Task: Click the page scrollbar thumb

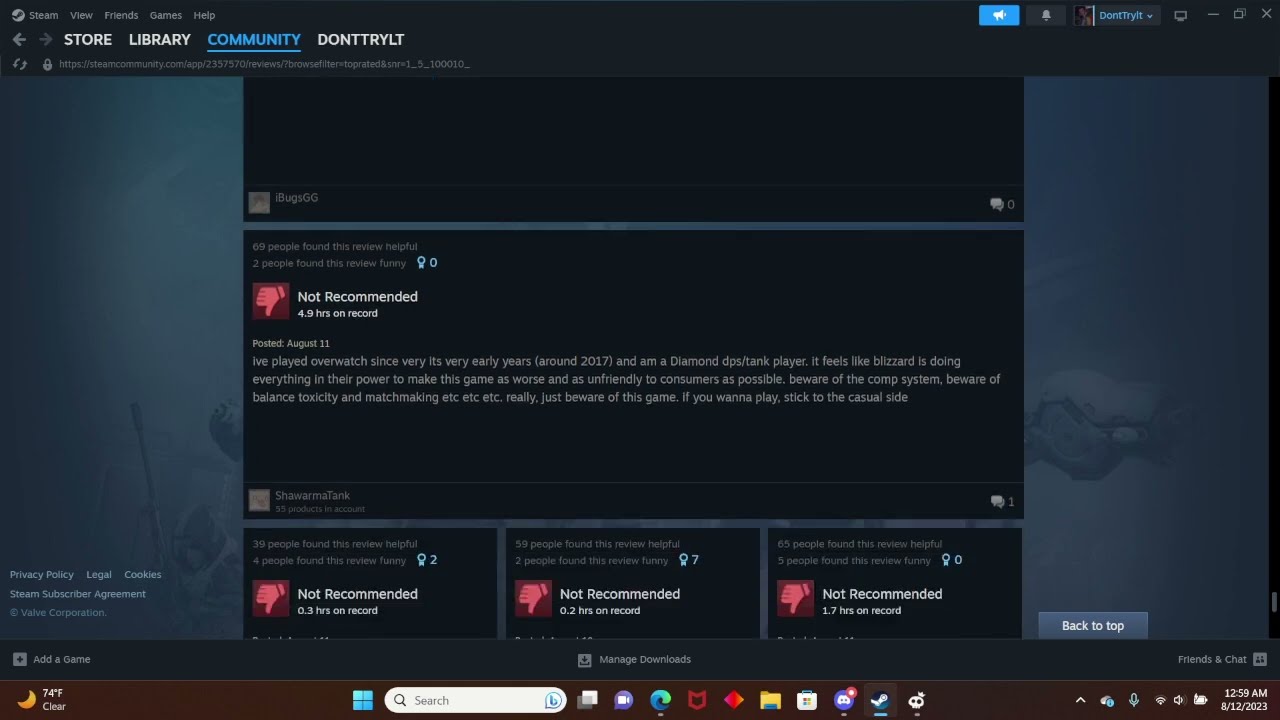Action: point(1274,601)
